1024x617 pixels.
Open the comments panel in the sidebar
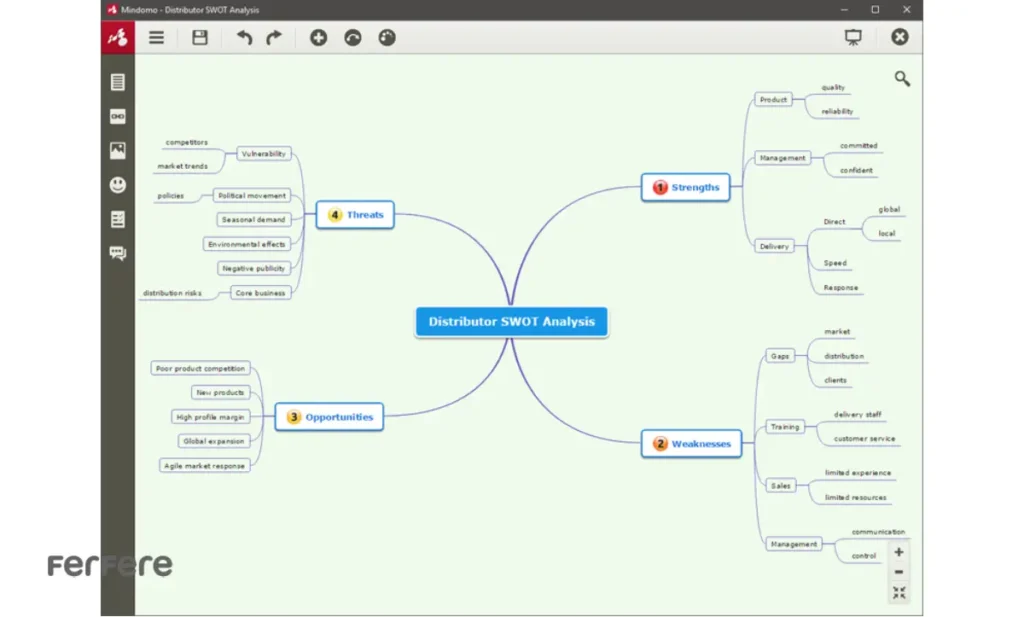click(x=118, y=253)
